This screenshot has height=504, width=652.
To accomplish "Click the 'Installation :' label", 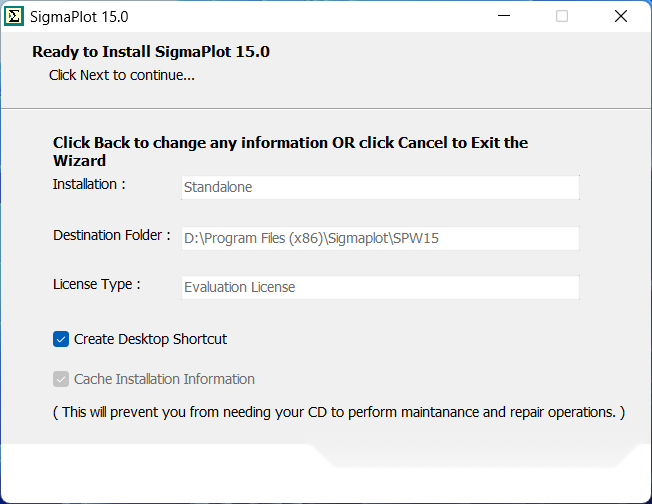I will (89, 184).
